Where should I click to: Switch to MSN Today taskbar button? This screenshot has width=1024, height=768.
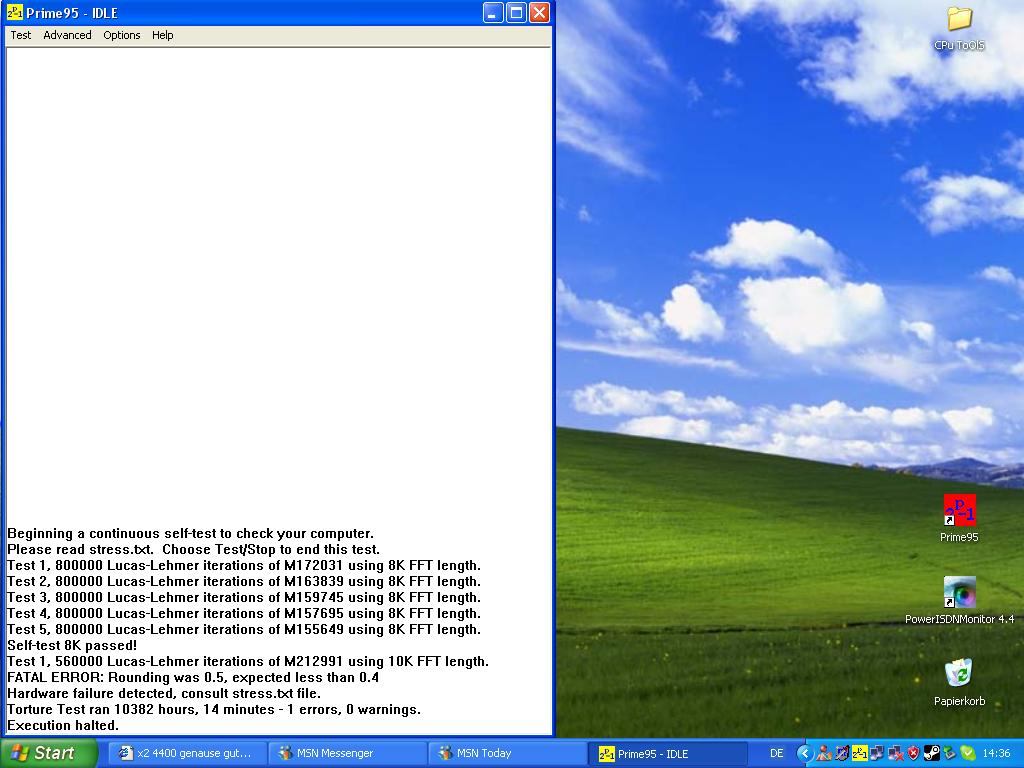pos(507,753)
